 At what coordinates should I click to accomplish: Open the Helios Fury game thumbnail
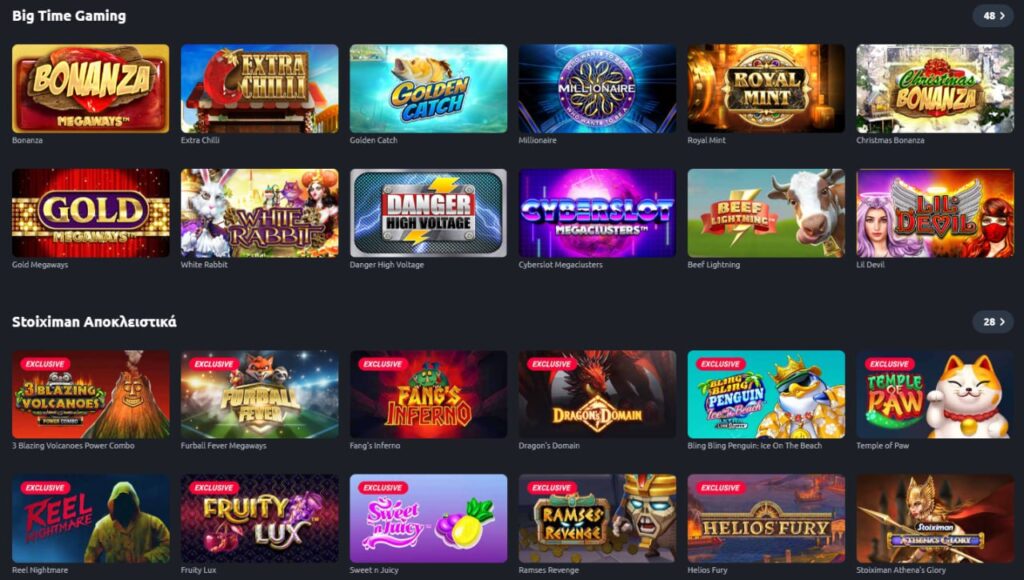tap(766, 519)
